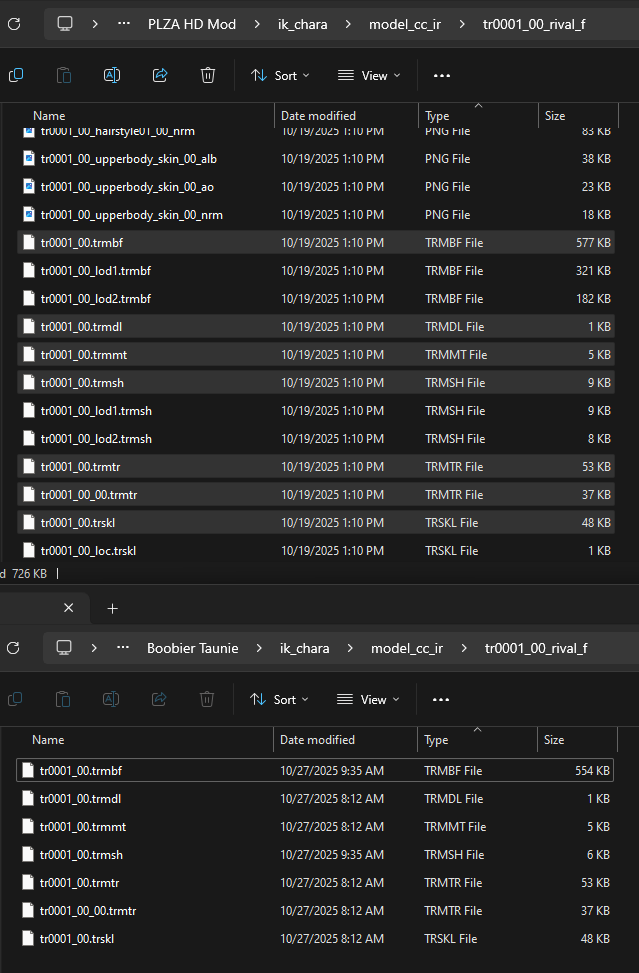This screenshot has width=639, height=973.
Task: Click file icon of 554 KB tr0001_00.trmbf
Action: click(x=27, y=771)
